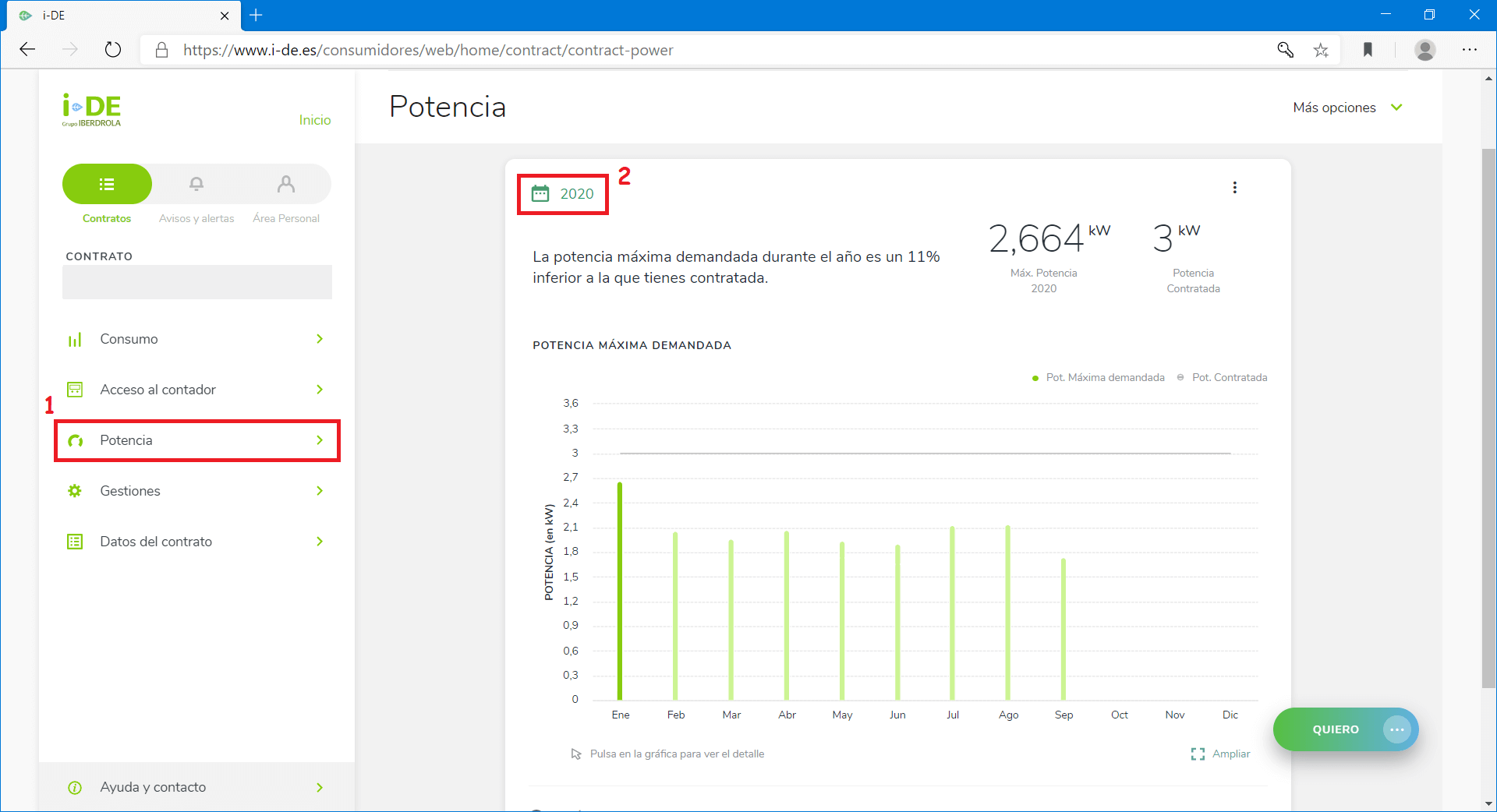This screenshot has height=812, width=1497.
Task: Open the three-dot card options menu
Action: [x=1234, y=188]
